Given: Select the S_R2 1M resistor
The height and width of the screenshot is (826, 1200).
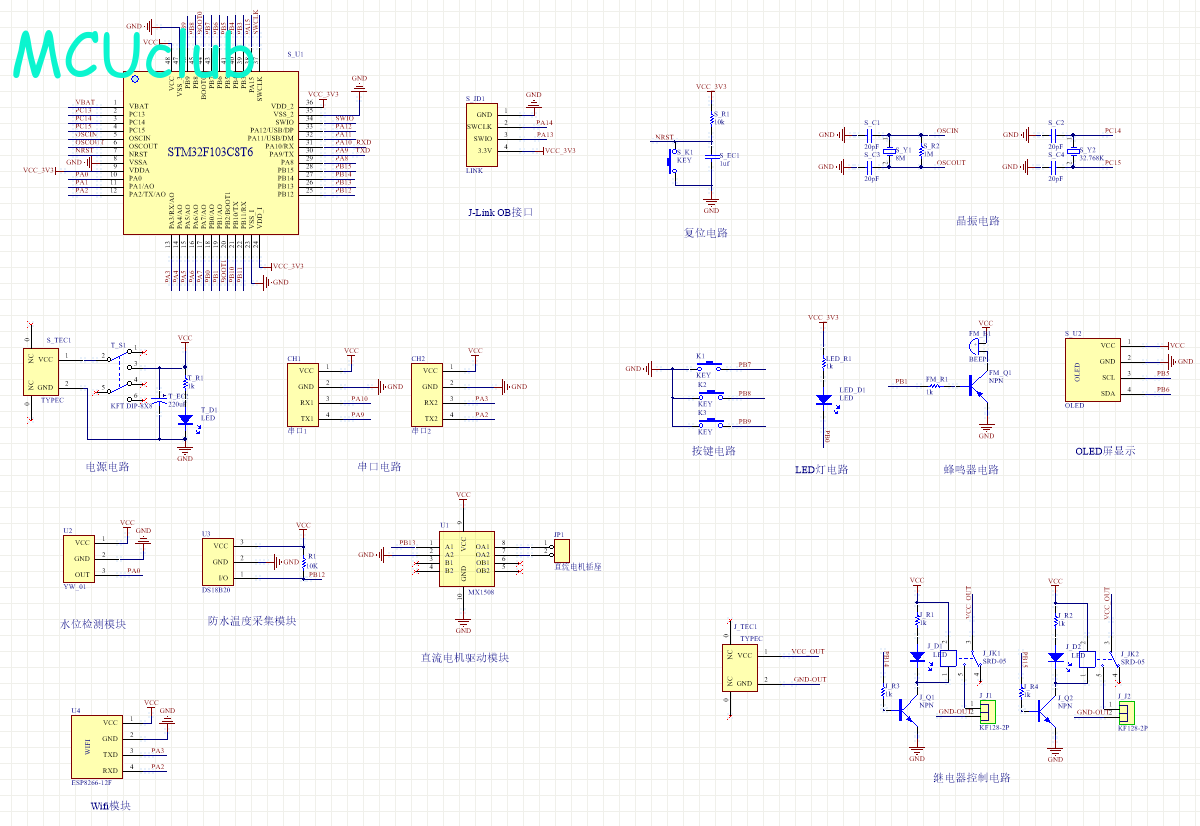Looking at the screenshot, I should pyautogui.click(x=920, y=151).
